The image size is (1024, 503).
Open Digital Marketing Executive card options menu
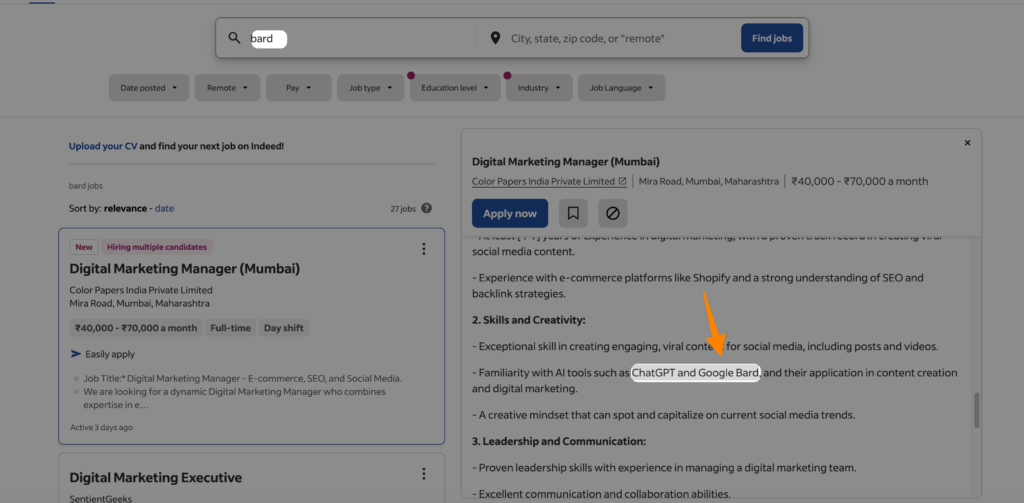(424, 474)
